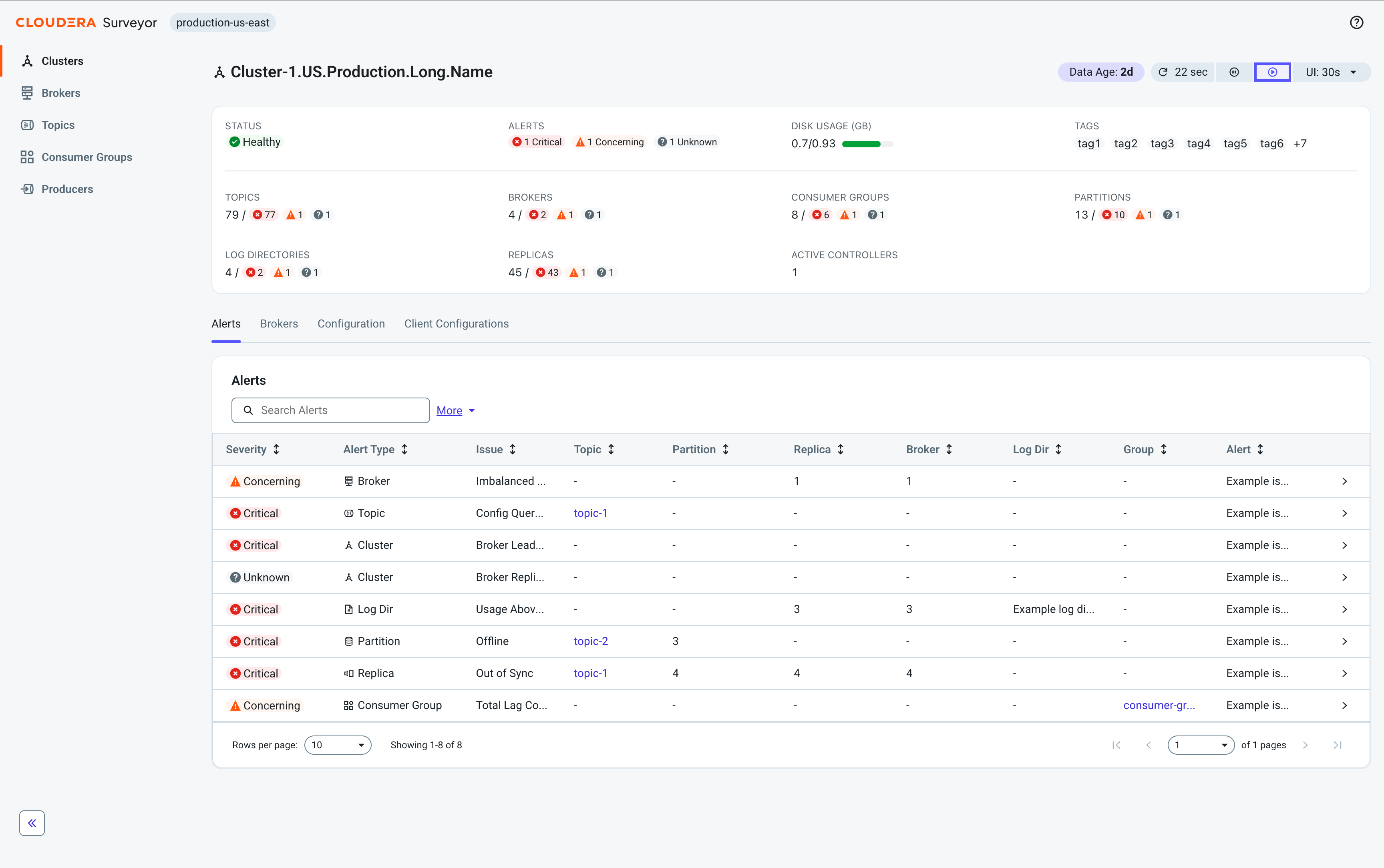Click the refresh 22 sec icon
Image resolution: width=1384 pixels, height=868 pixels.
(x=1163, y=72)
